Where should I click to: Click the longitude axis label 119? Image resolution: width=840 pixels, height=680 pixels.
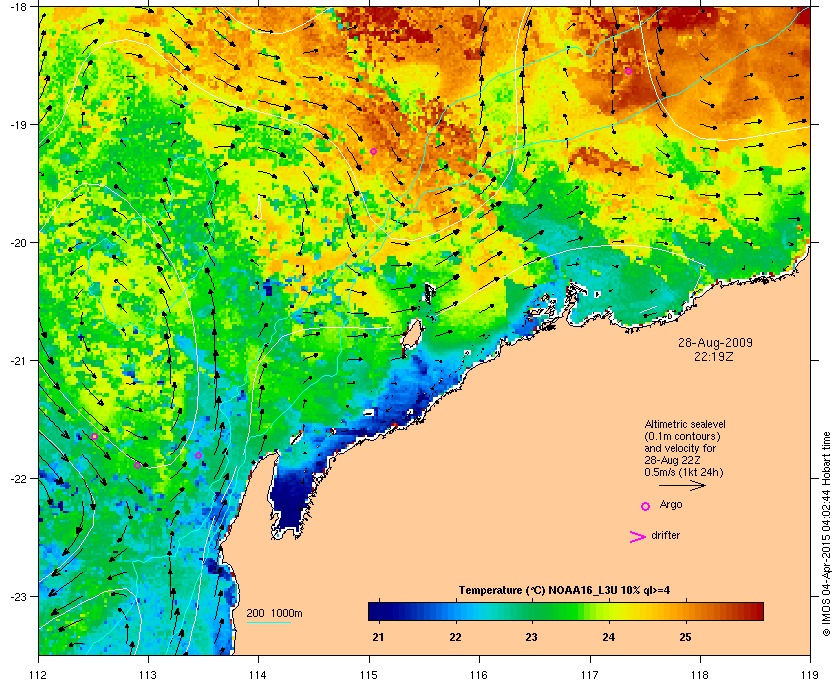810,675
